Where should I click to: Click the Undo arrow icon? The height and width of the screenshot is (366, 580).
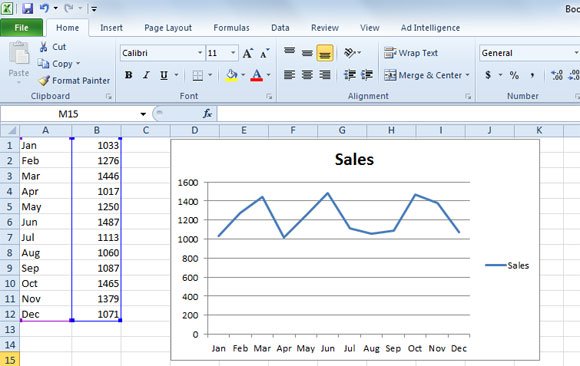44,8
